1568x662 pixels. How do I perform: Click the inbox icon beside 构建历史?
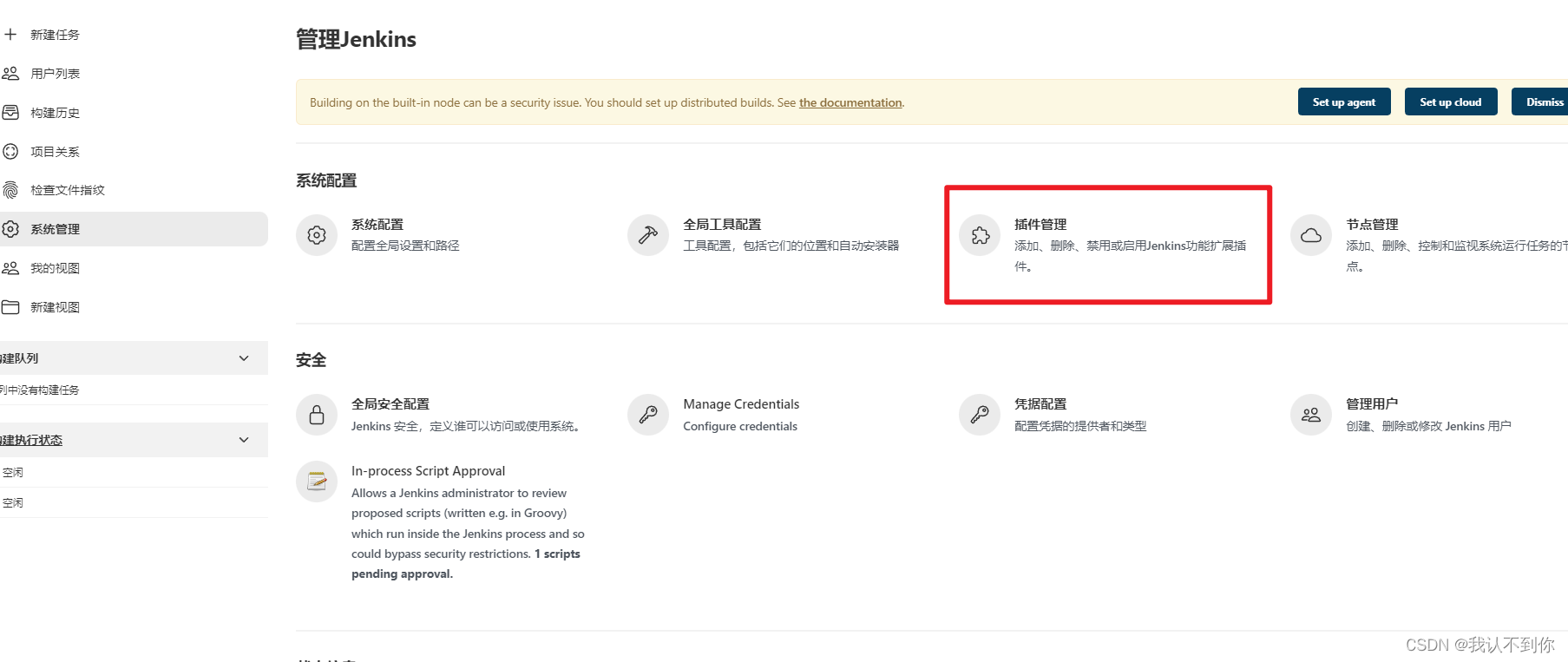10,113
